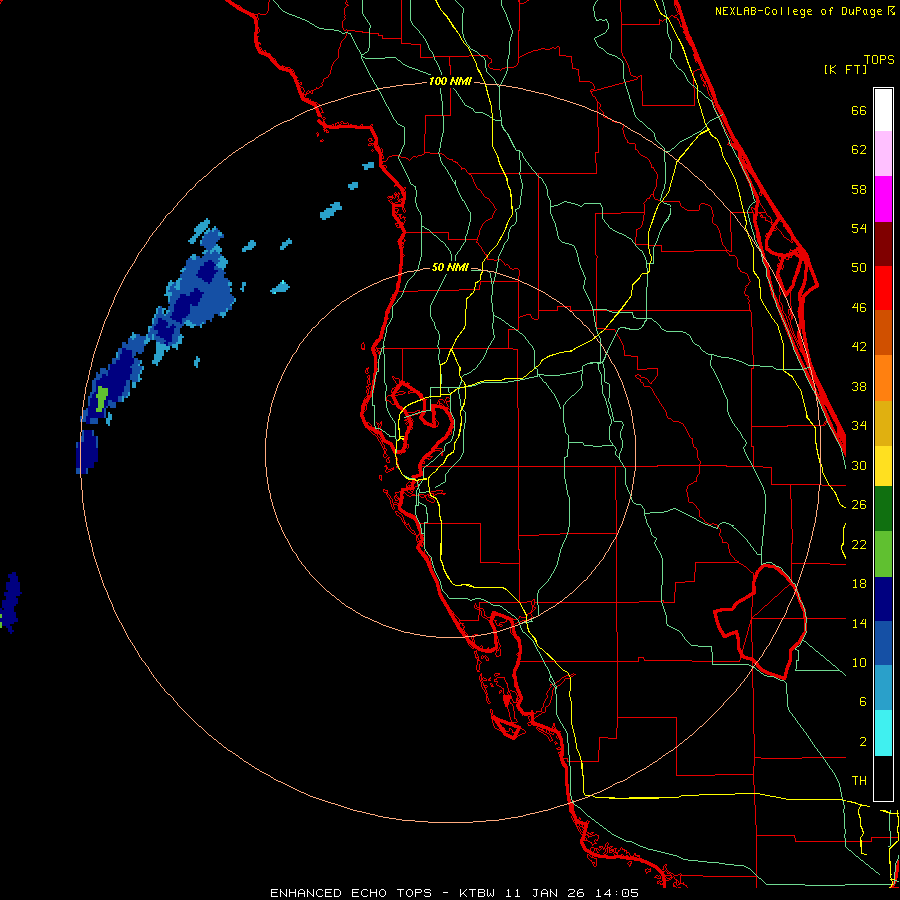Click the "TOPS" legend heading
Image resolution: width=900 pixels, height=900 pixels.
coord(879,59)
